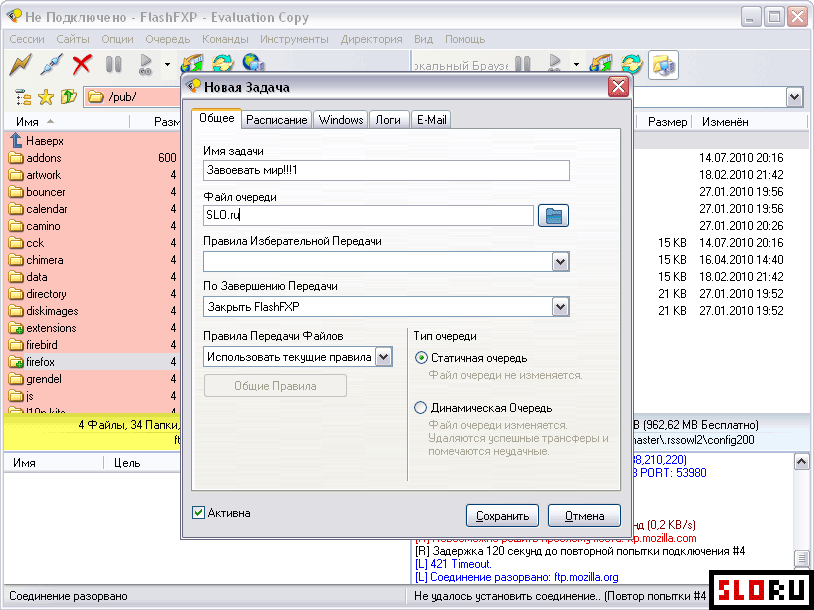This screenshot has height=610, width=814.
Task: Open the Сессии menu
Action: tap(27, 39)
